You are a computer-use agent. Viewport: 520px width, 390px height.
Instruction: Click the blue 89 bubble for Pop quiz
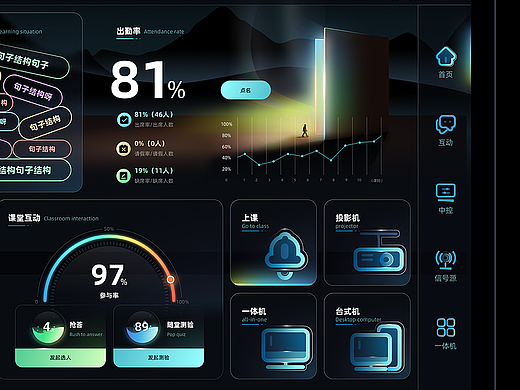(x=142, y=328)
